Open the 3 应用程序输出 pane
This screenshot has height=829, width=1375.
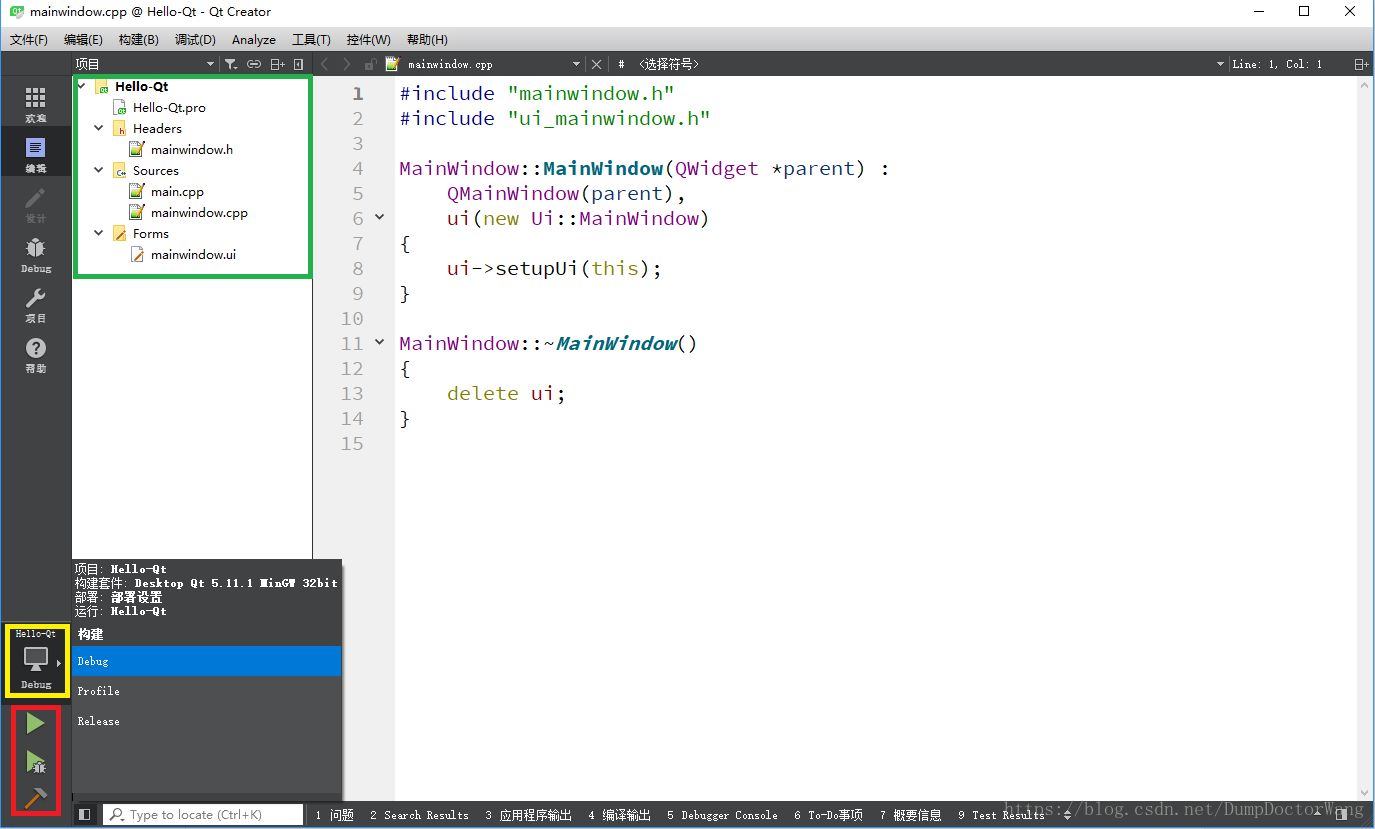529,815
